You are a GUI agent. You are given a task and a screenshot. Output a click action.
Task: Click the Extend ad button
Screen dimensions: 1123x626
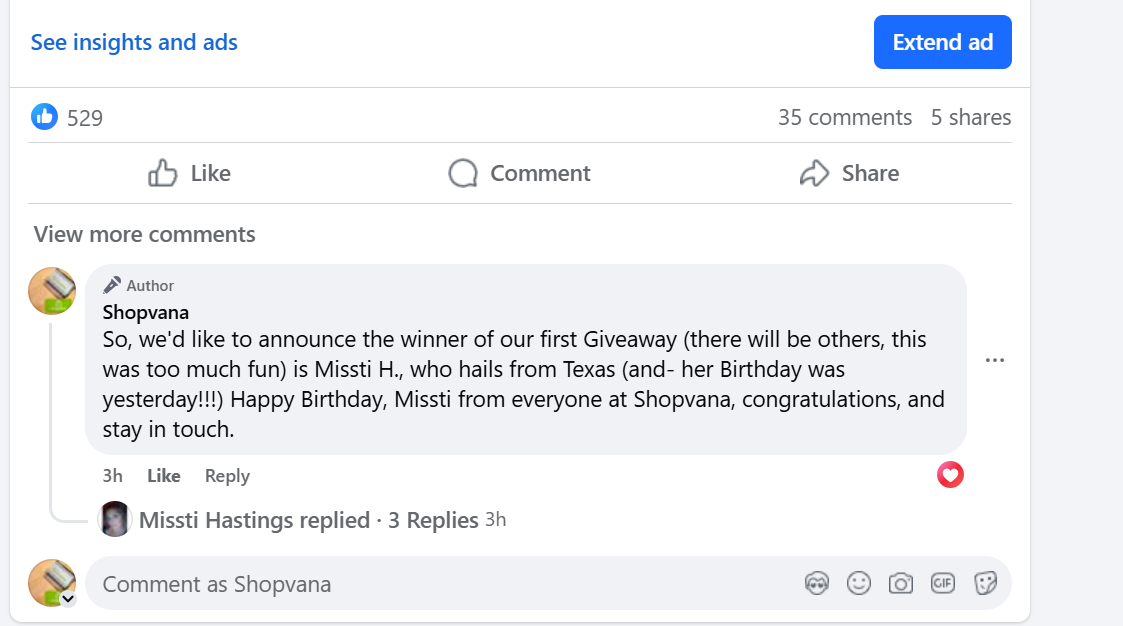tap(942, 42)
